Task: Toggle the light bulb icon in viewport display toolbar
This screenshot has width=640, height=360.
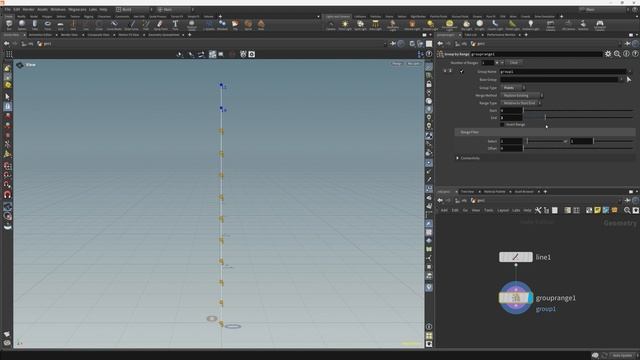Action: (429, 118)
